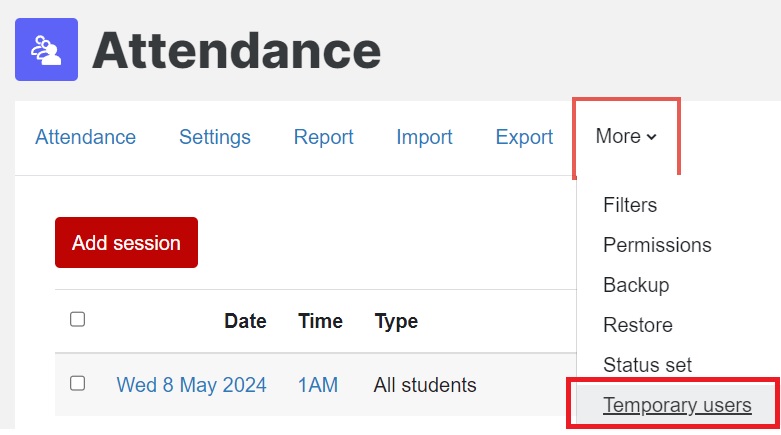Collapse the More dropdown menu
Screen dimensions: 781x435
(626, 137)
